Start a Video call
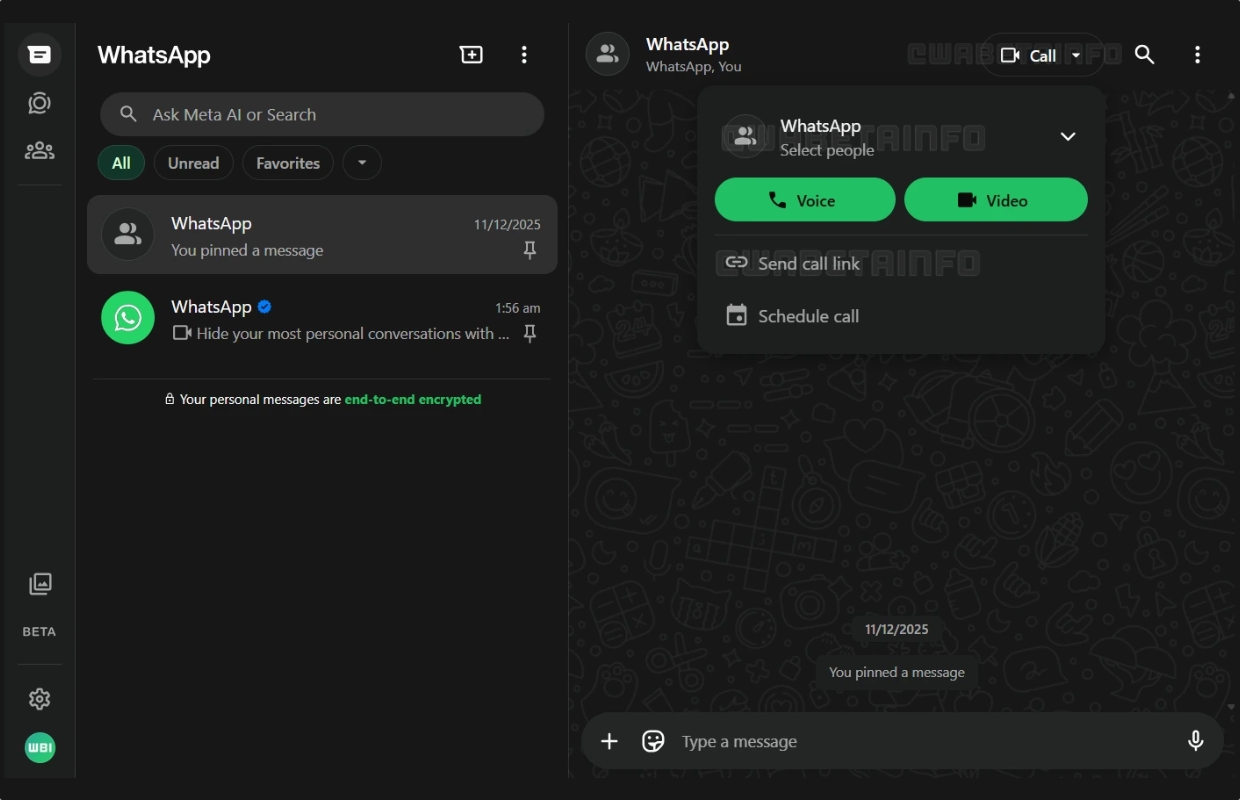Image resolution: width=1240 pixels, height=800 pixels. pyautogui.click(x=996, y=200)
